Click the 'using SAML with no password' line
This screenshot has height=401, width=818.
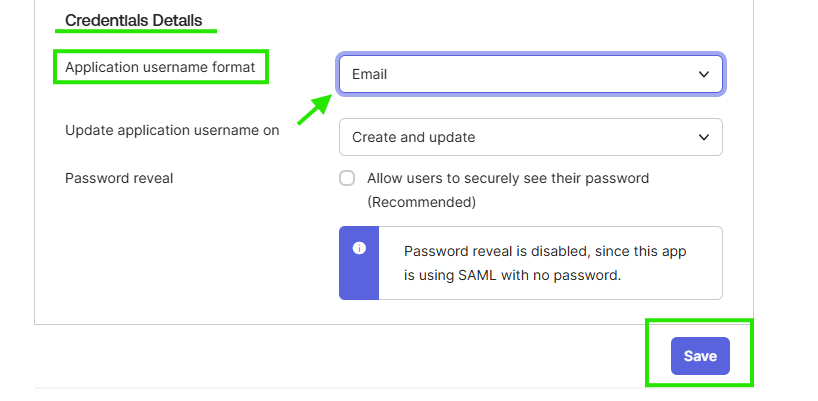tap(512, 274)
